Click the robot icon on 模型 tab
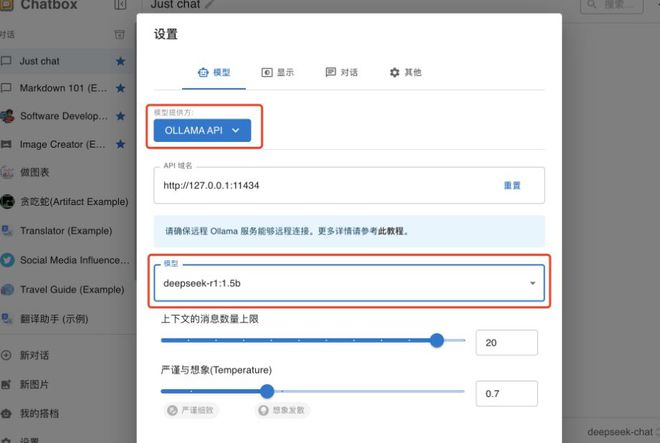 pyautogui.click(x=203, y=72)
